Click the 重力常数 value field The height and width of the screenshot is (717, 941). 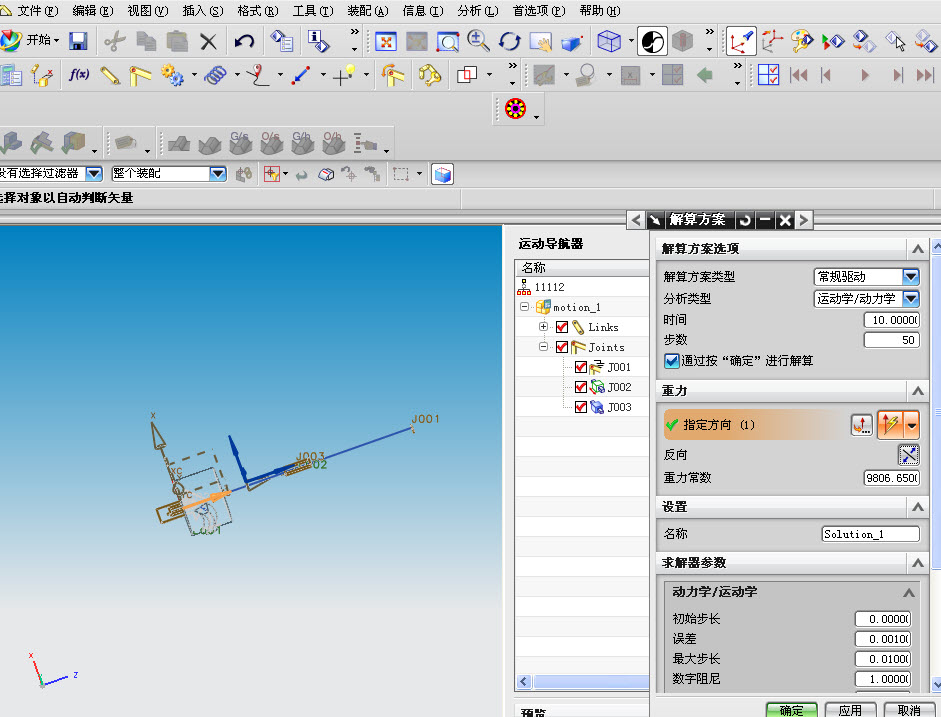[891, 478]
